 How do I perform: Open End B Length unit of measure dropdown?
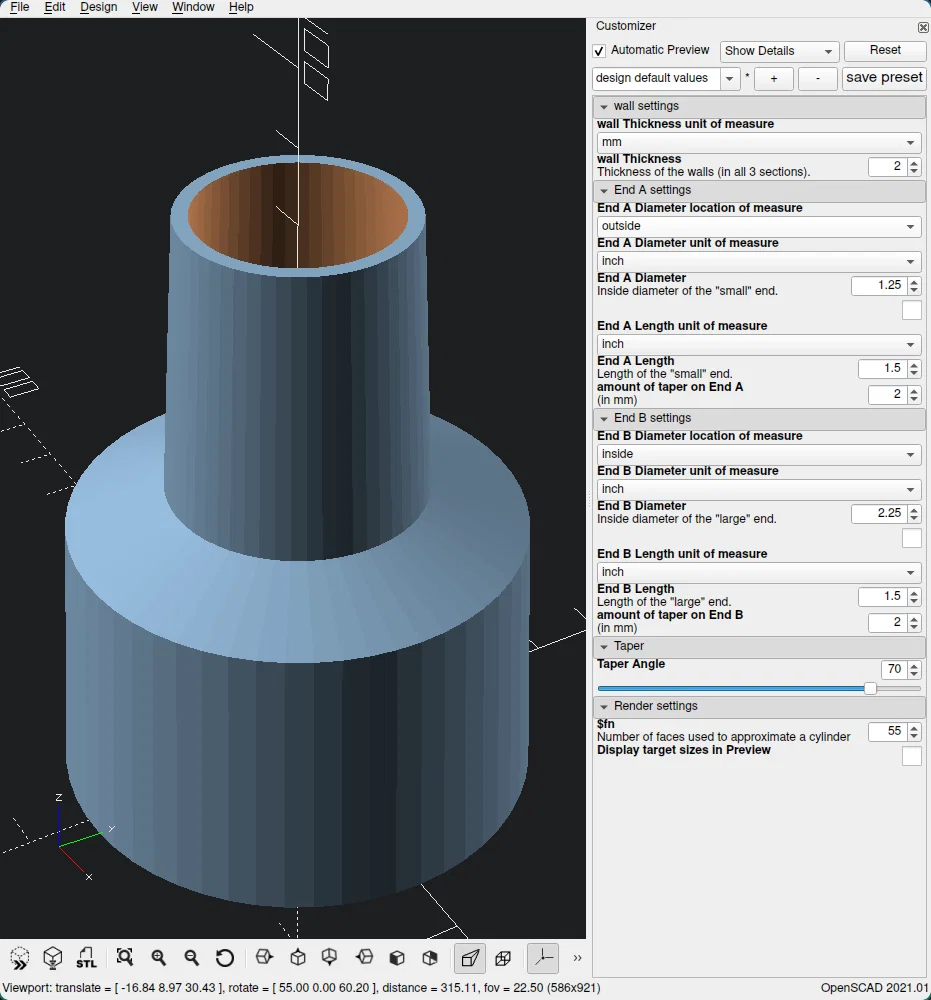(x=759, y=572)
